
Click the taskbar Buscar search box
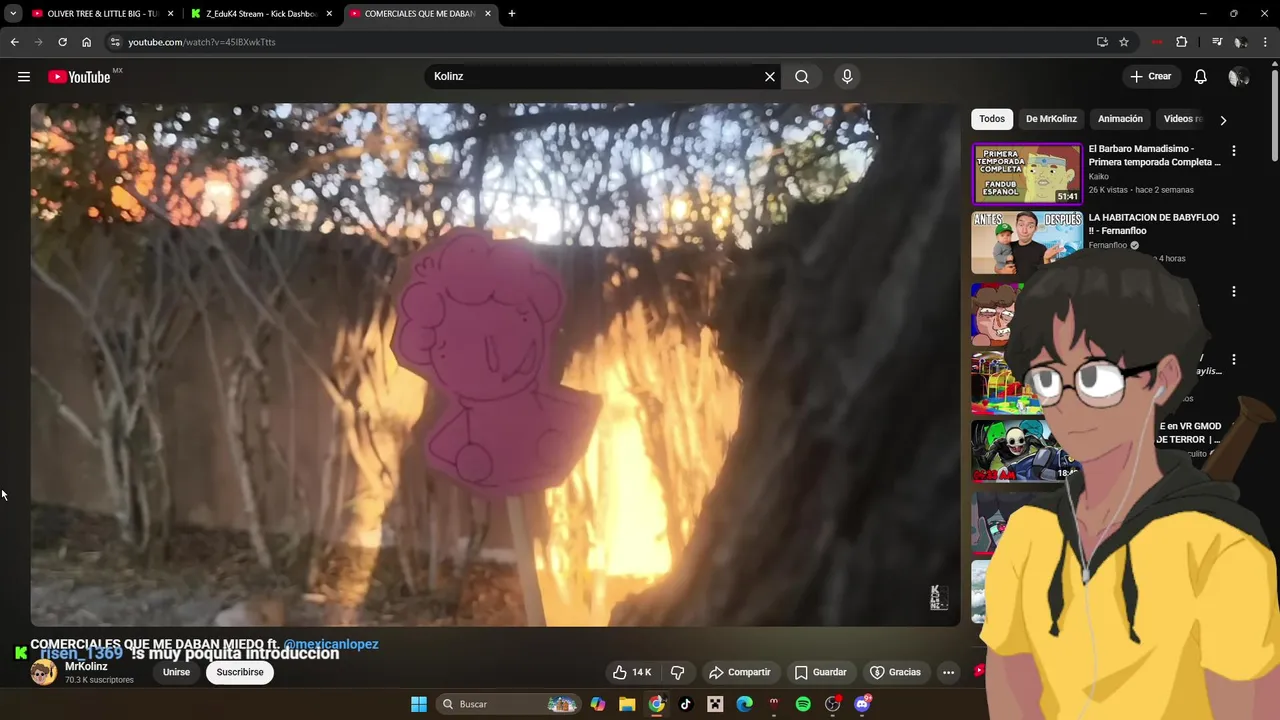pyautogui.click(x=509, y=704)
